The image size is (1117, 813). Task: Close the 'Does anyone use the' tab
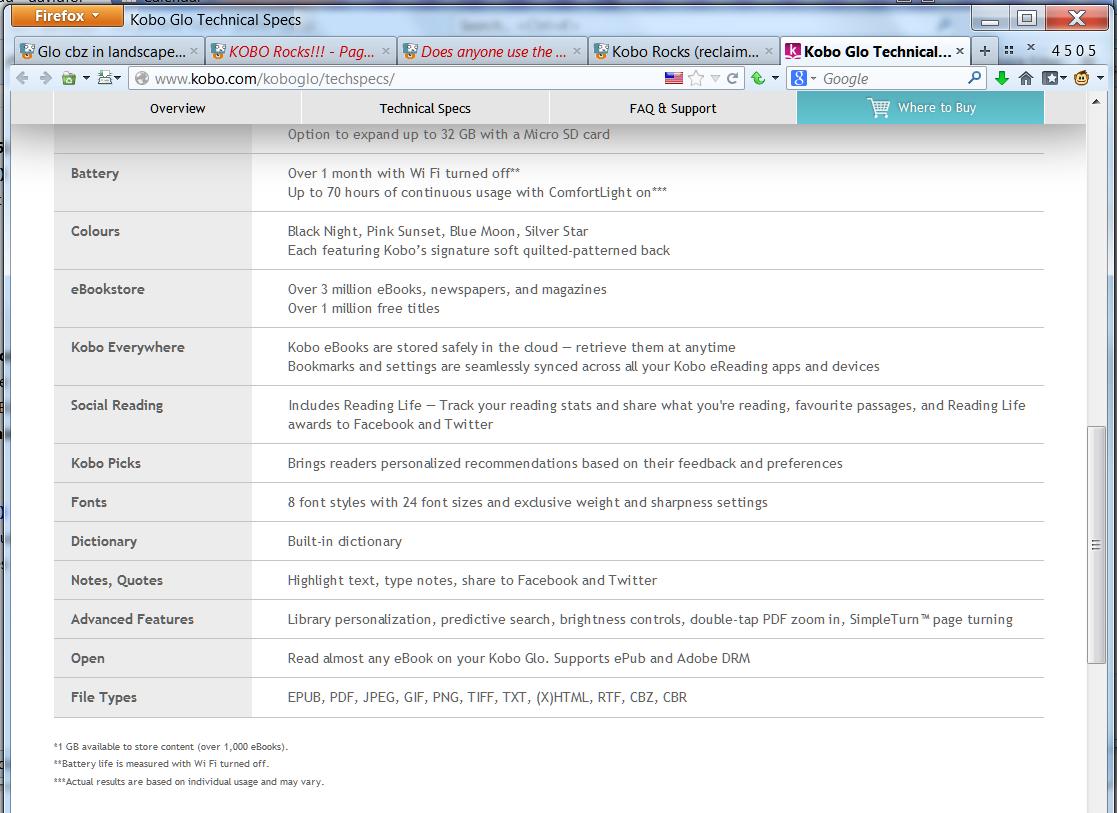[577, 51]
